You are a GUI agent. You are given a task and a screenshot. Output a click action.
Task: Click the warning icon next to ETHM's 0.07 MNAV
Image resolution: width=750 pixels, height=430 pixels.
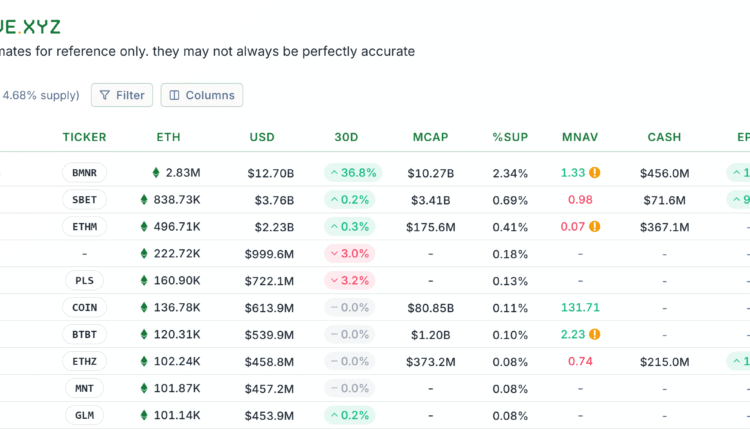[594, 227]
